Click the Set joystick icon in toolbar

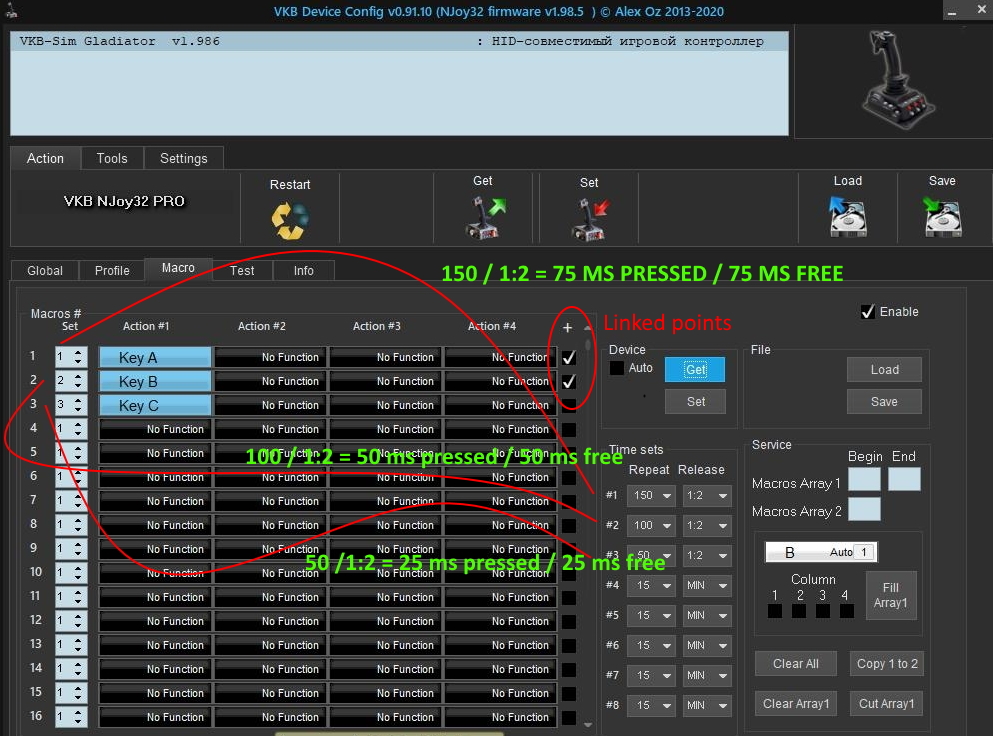click(x=589, y=219)
